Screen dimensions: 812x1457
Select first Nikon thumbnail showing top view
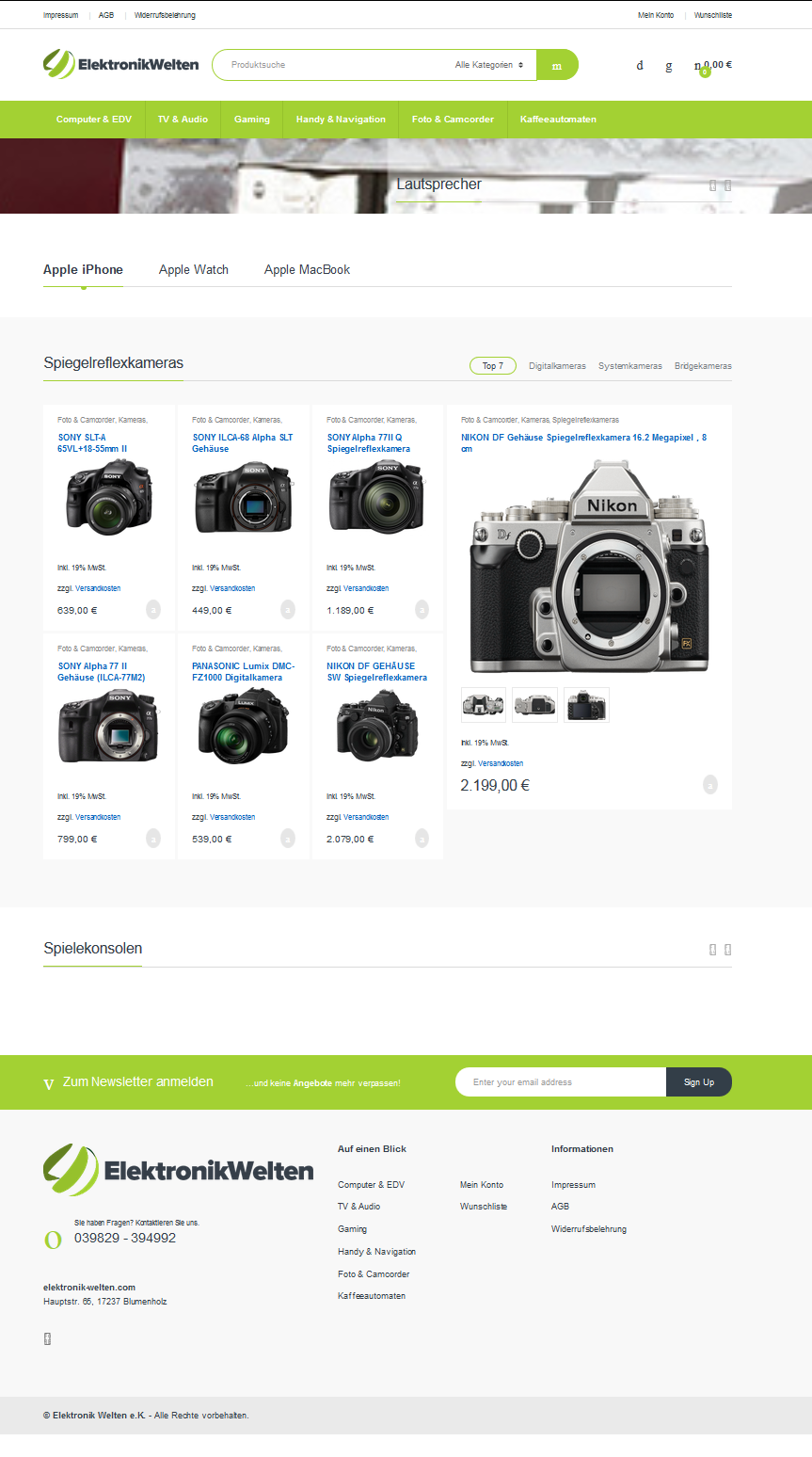point(484,705)
